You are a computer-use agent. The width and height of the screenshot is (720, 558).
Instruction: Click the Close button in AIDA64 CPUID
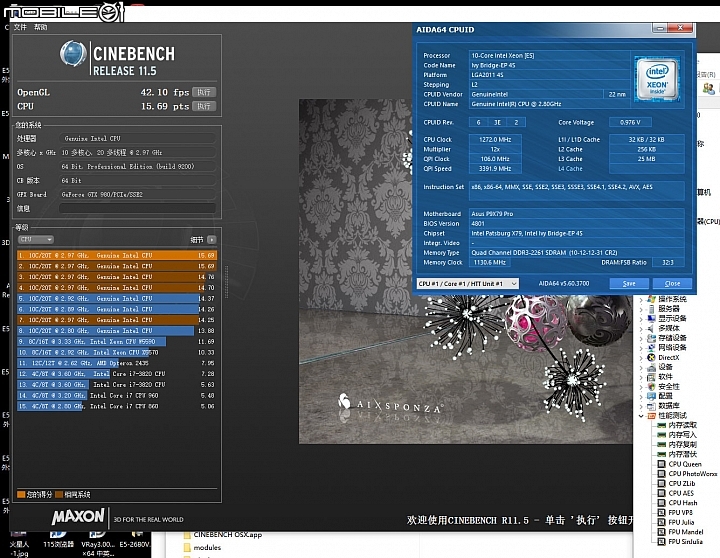pos(672,284)
